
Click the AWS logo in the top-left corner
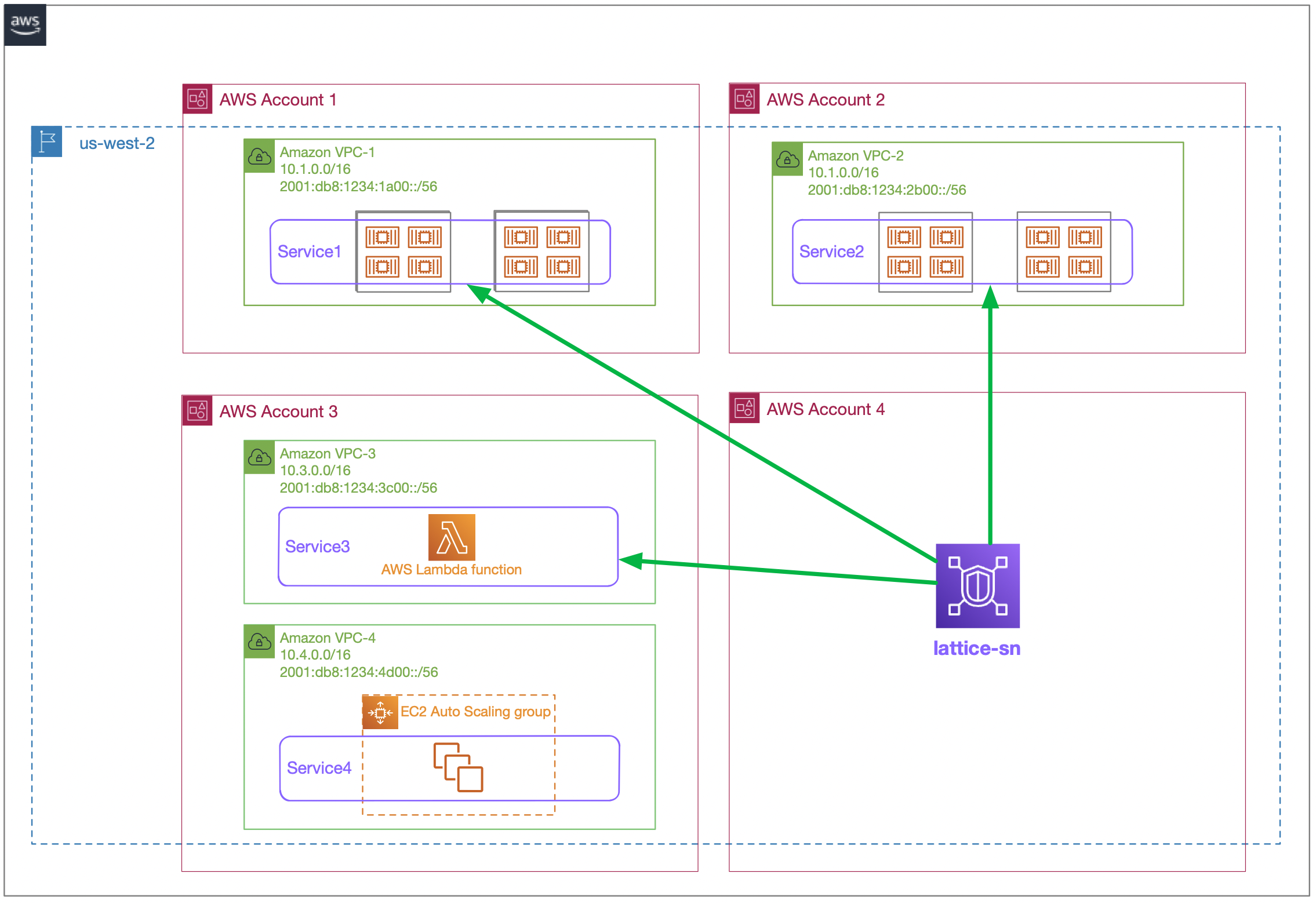(24, 24)
